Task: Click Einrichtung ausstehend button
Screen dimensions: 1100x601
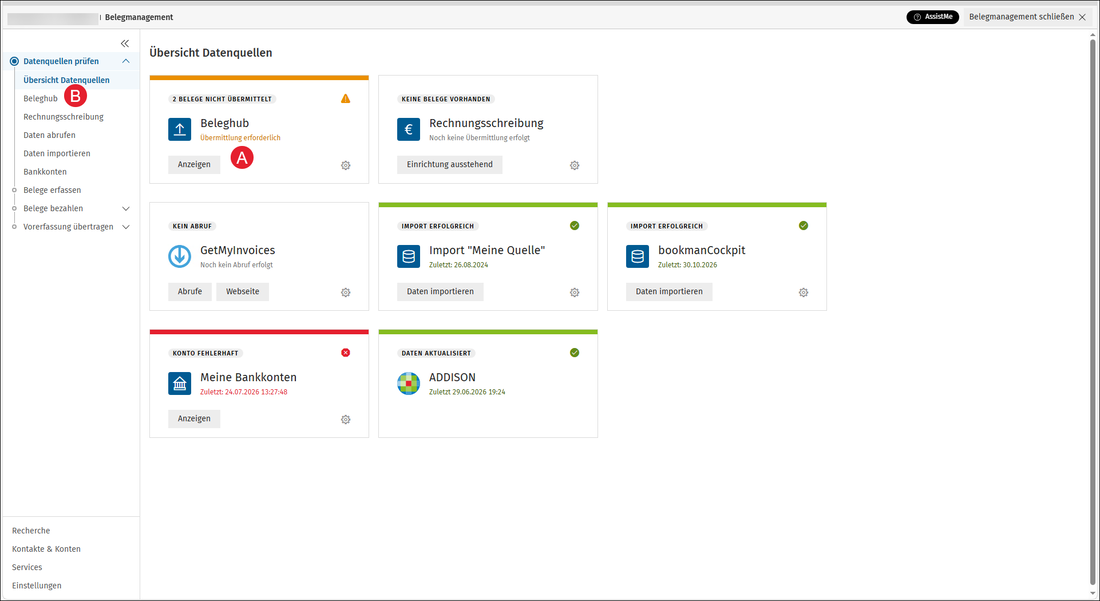Action: [450, 164]
